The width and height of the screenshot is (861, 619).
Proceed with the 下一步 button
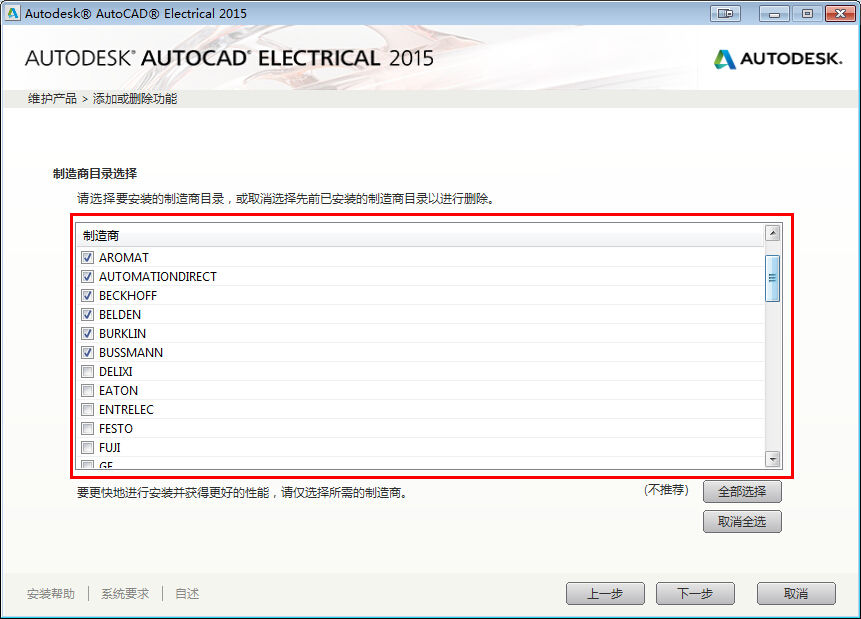(x=695, y=594)
